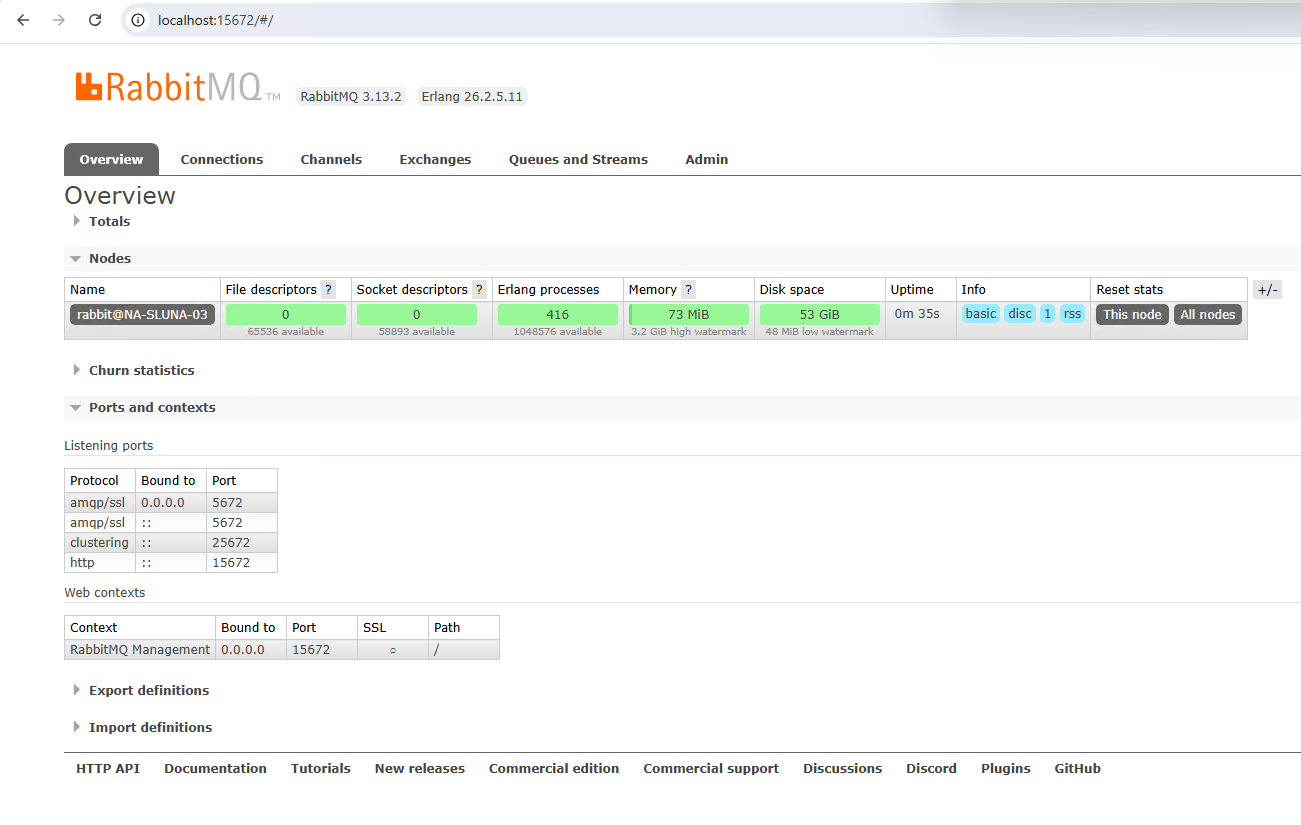Click the Memory usage bar 73 MiB
The image size is (1301, 825).
point(689,314)
